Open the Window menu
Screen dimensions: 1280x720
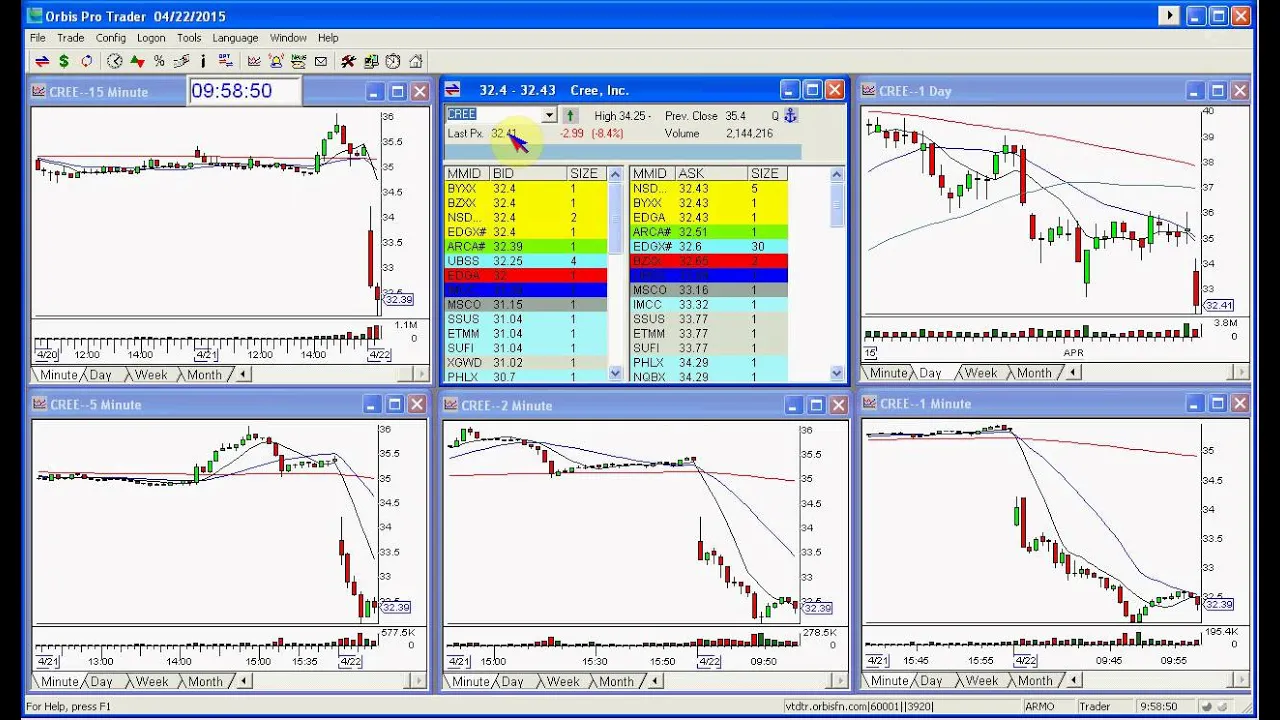click(288, 38)
